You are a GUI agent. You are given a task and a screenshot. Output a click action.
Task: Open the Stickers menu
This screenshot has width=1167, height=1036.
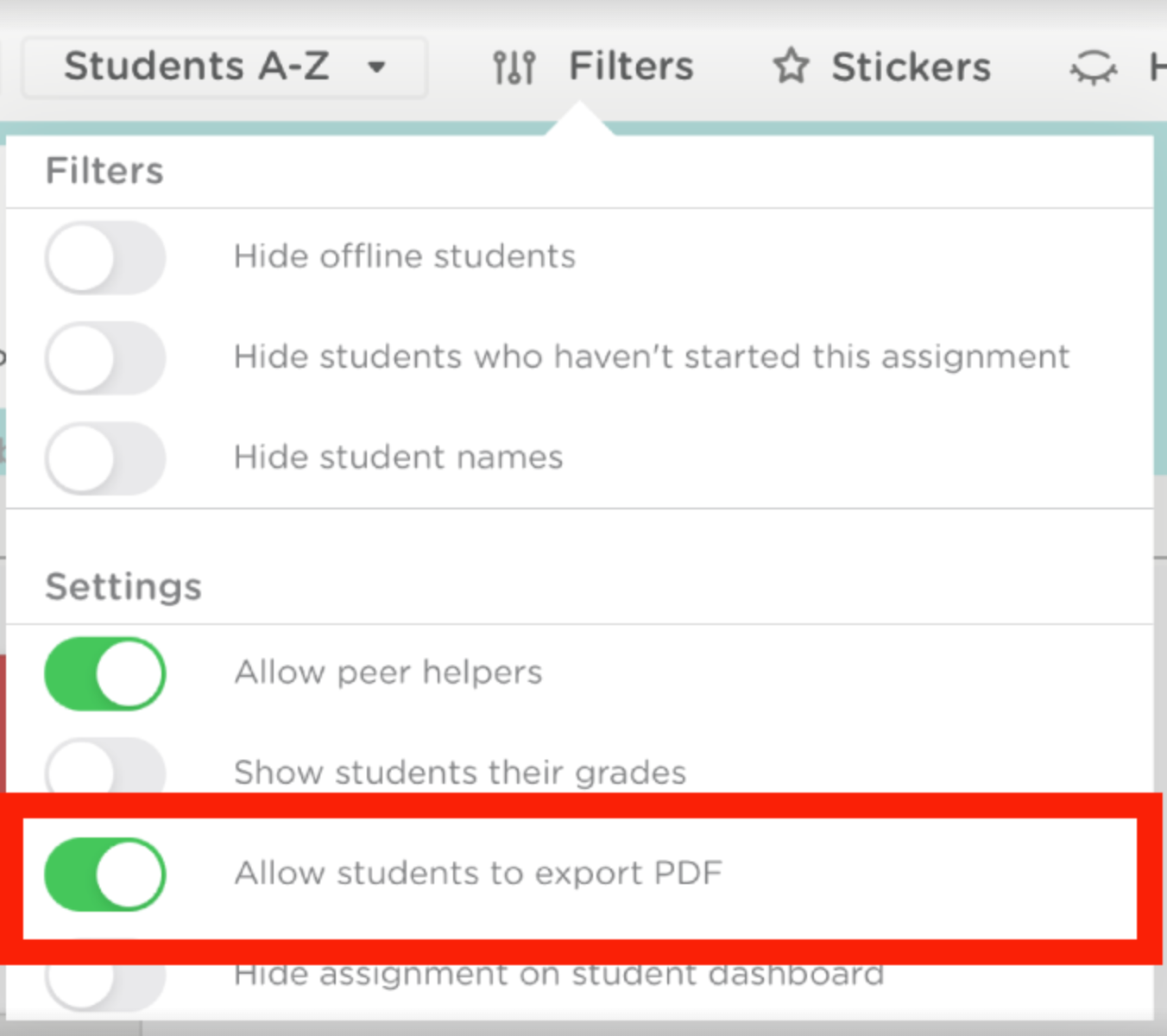pos(911,67)
